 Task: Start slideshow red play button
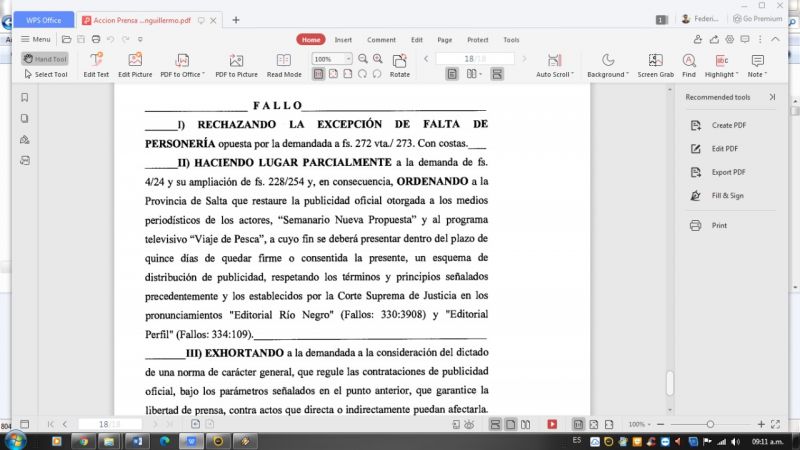[x=552, y=424]
